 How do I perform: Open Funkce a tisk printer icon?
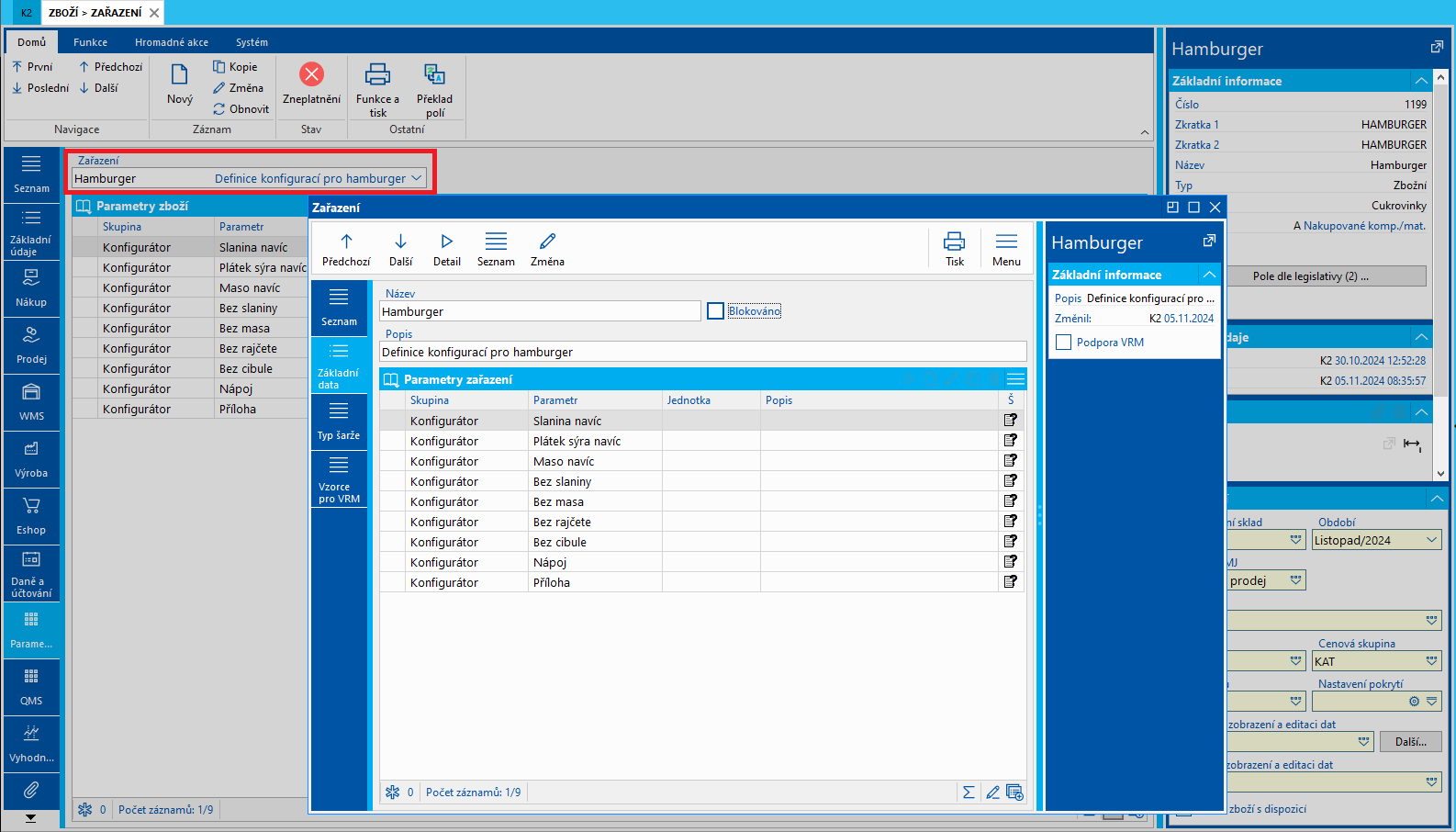coord(377,75)
